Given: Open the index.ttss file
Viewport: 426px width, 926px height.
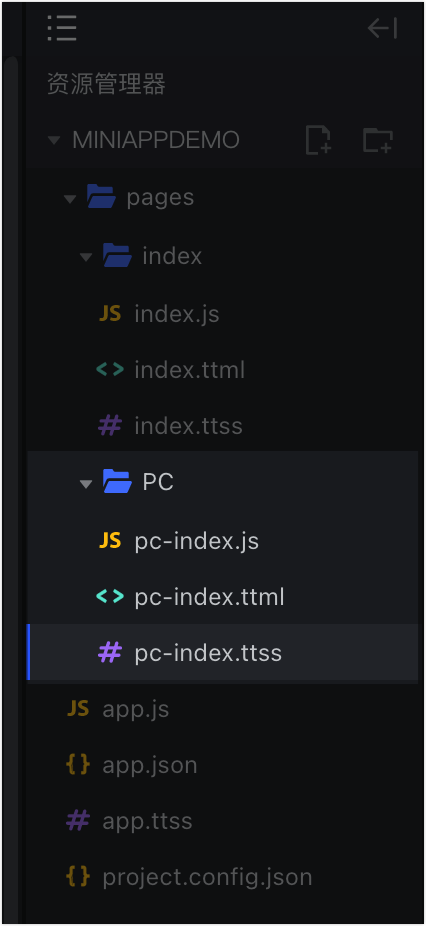Looking at the screenshot, I should (188, 426).
